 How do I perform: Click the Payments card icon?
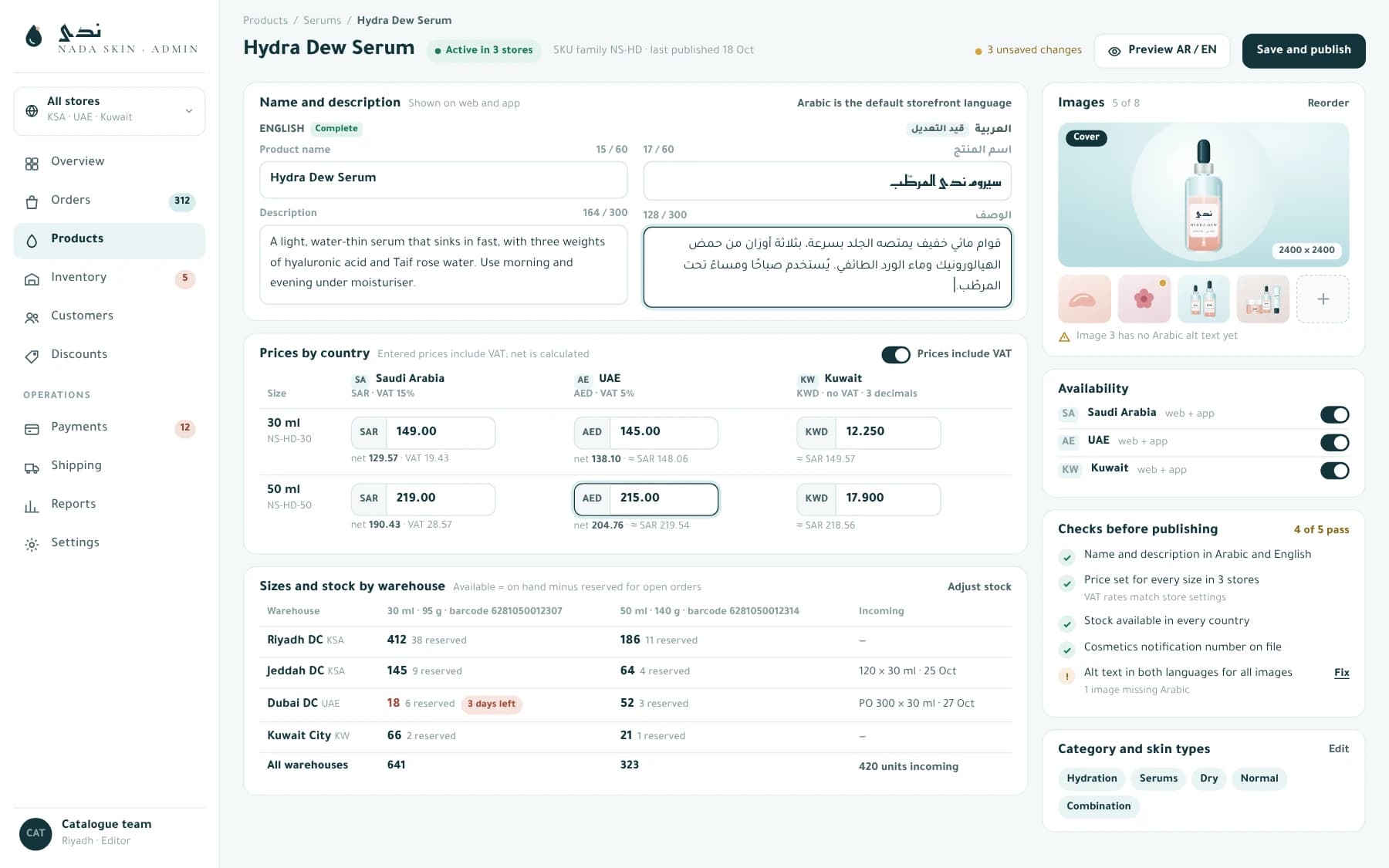(32, 429)
